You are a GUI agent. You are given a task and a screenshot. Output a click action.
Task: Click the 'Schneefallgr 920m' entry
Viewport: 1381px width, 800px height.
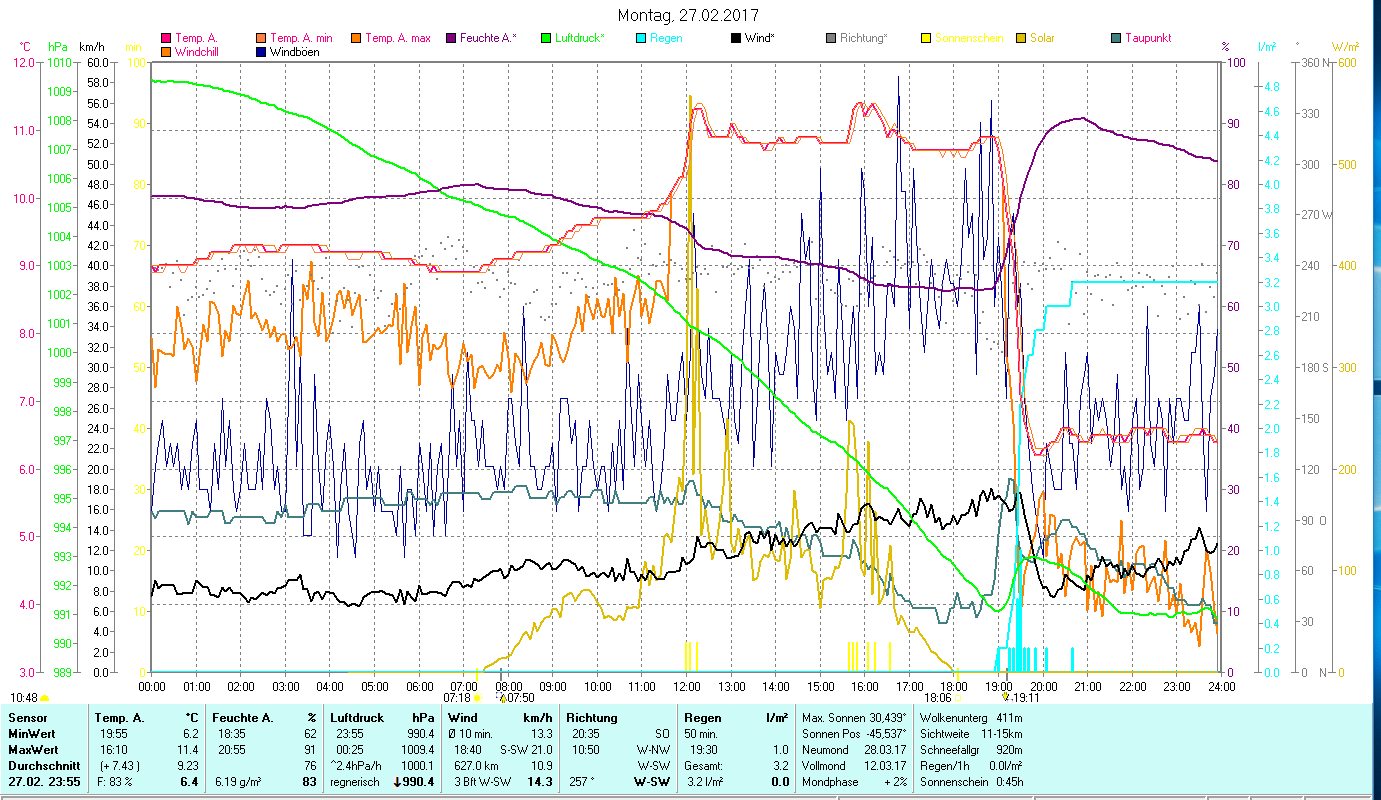(x=971, y=750)
